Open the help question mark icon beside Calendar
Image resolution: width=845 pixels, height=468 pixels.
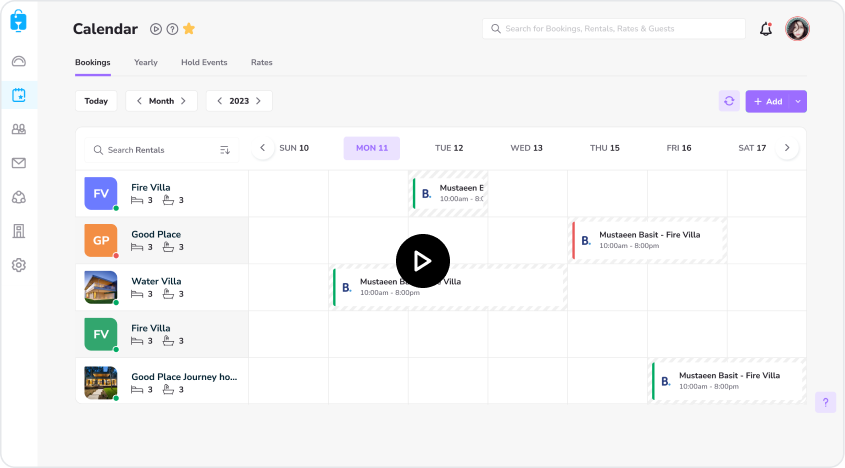(172, 29)
